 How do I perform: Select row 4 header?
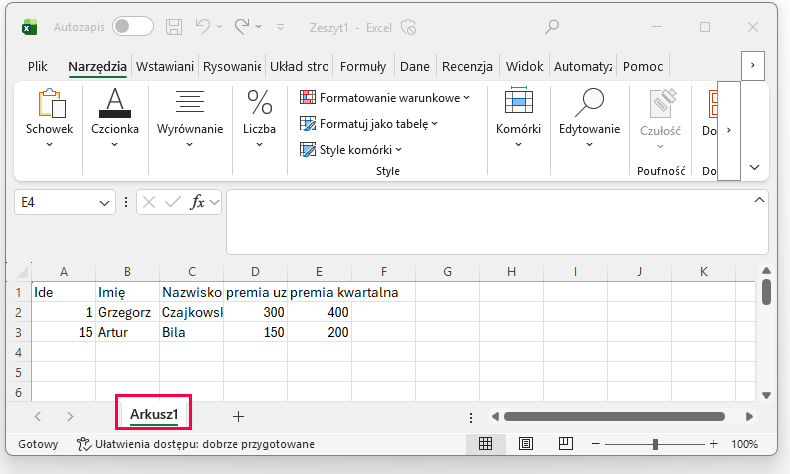point(19,352)
